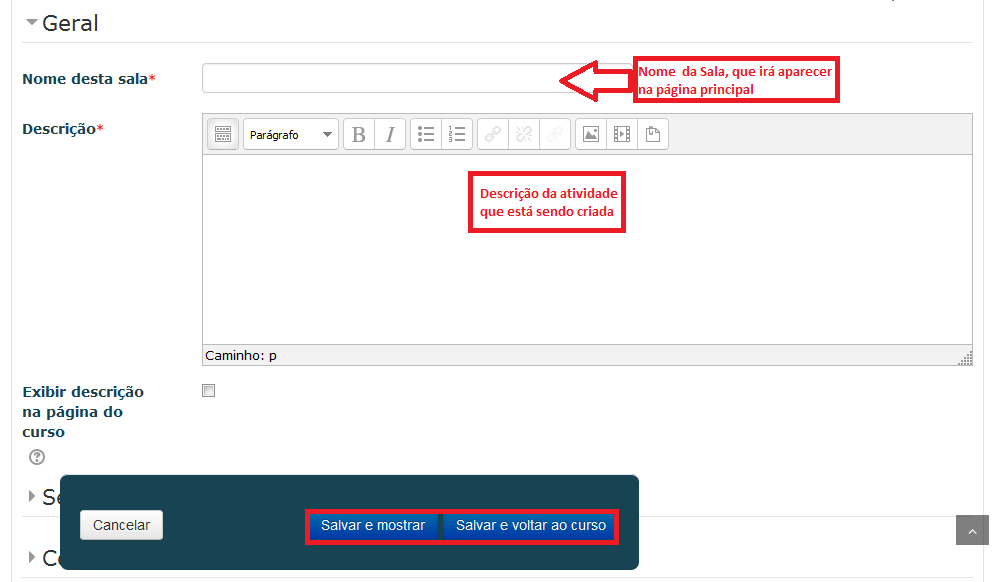Insert an image using the picture icon
This screenshot has width=995, height=582.
591,135
